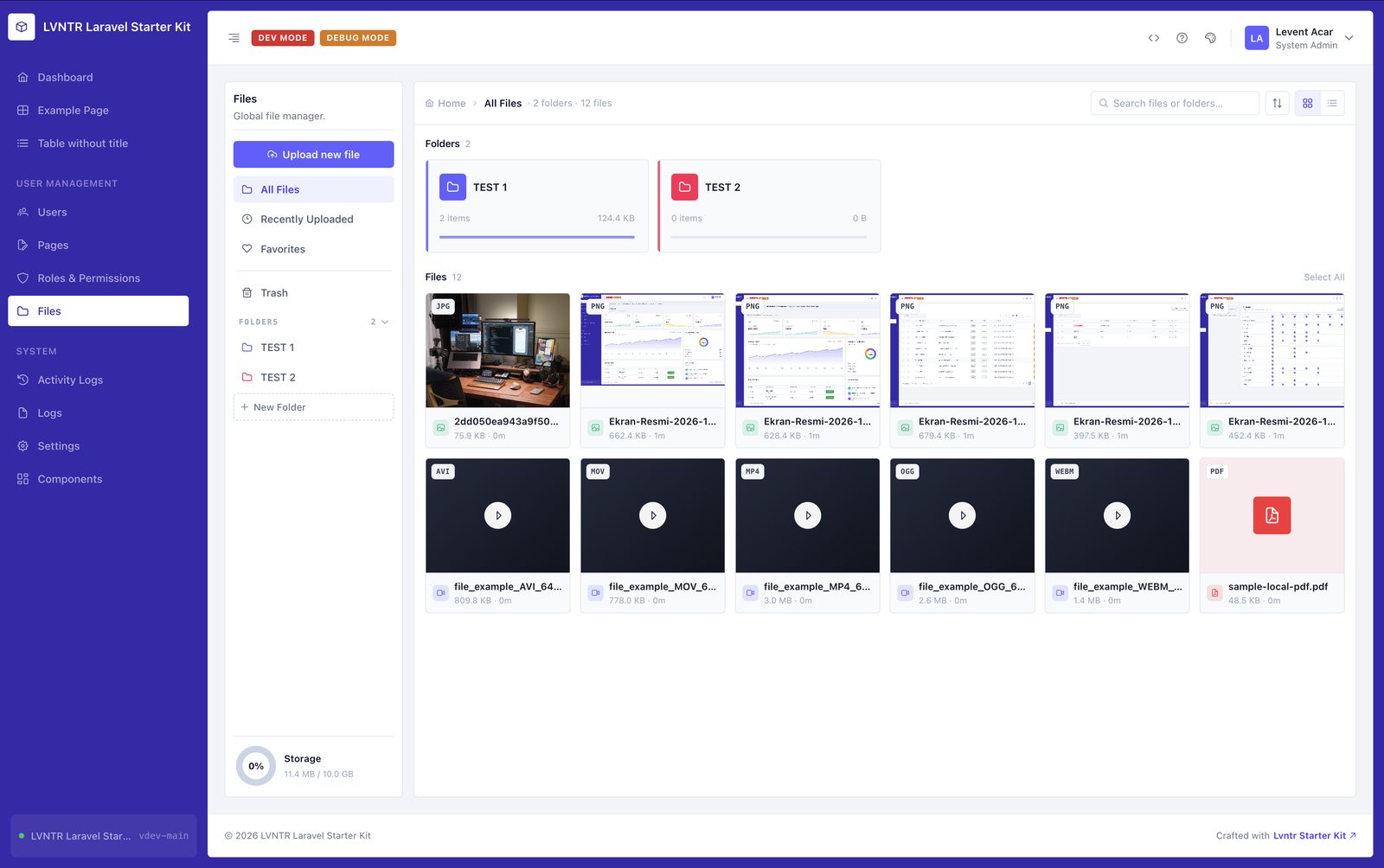Click the New Folder button
The width and height of the screenshot is (1384, 868).
click(x=313, y=407)
